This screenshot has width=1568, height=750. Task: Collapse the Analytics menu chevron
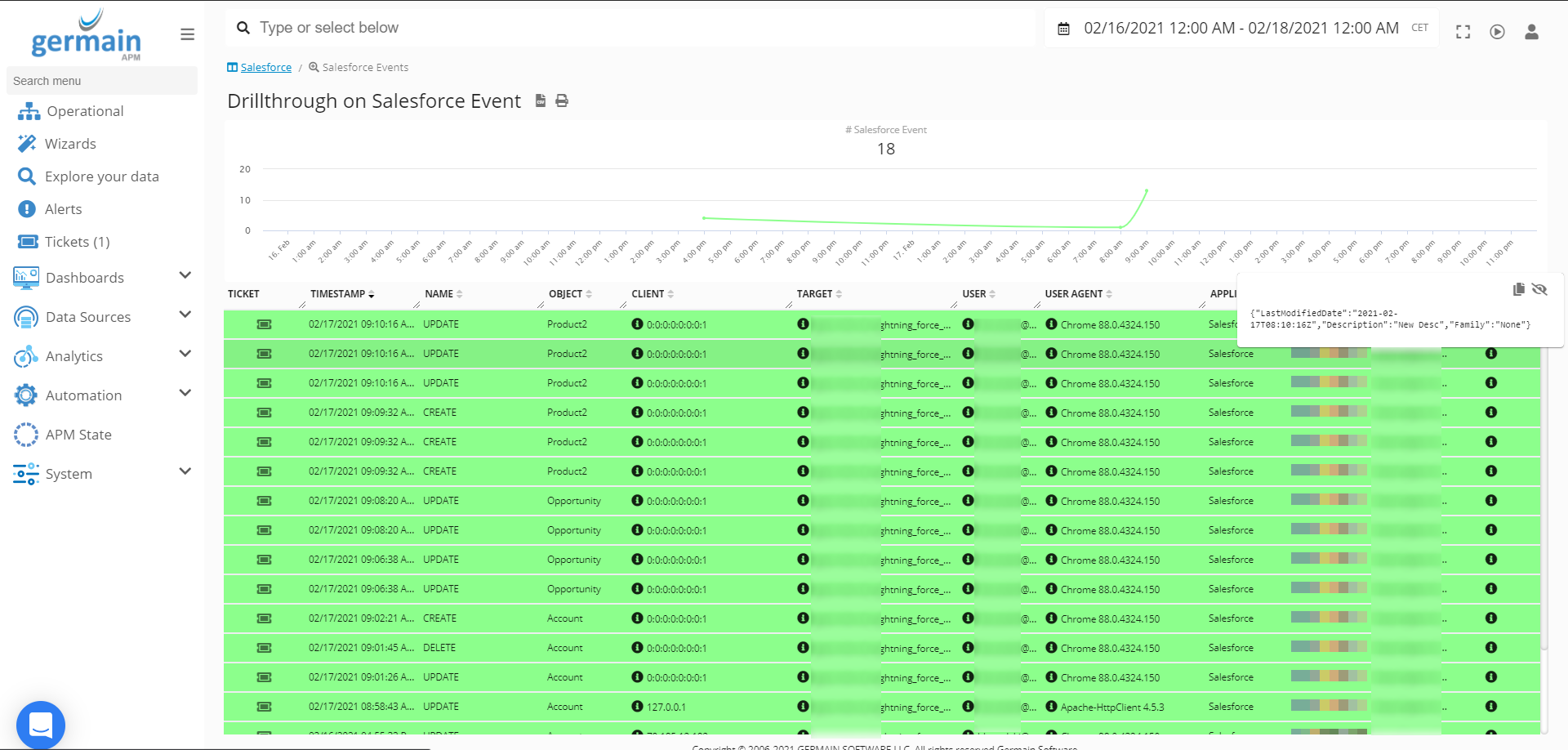185,354
